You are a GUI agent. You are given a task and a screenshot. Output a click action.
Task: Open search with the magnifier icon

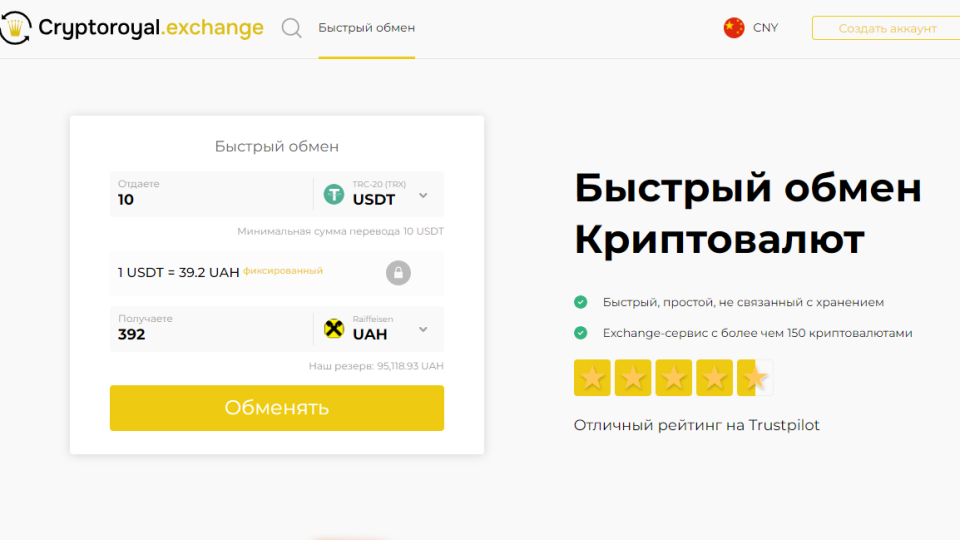[291, 28]
